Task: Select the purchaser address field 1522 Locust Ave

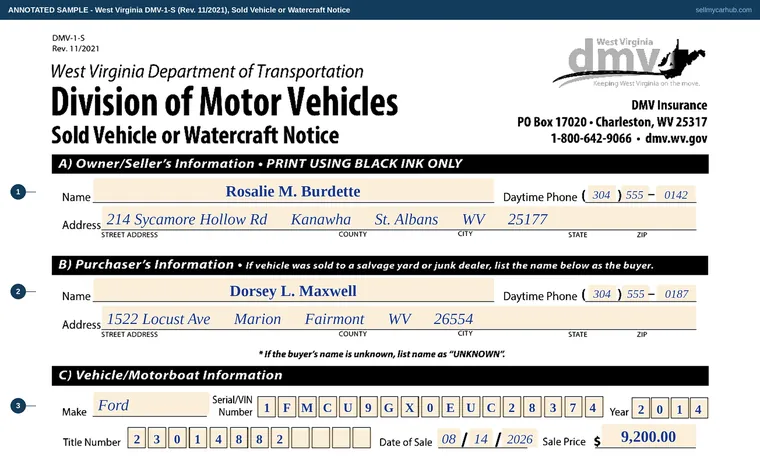Action: pos(398,318)
